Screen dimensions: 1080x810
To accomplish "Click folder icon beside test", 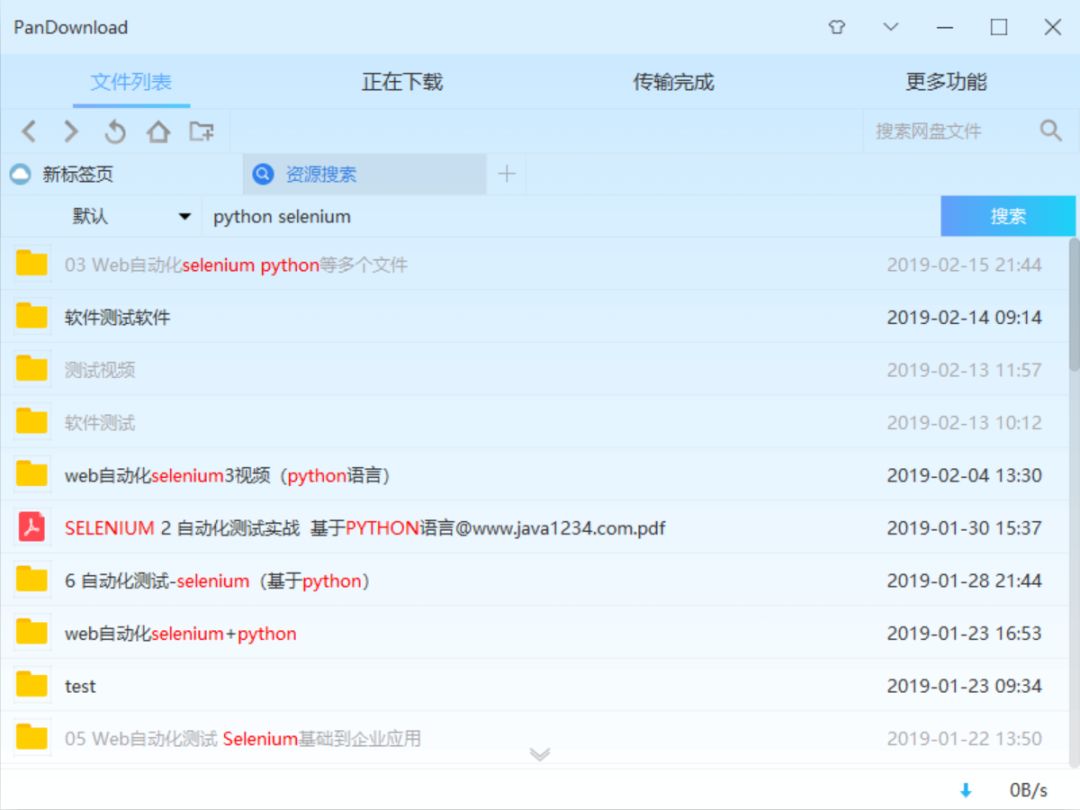I will click(32, 685).
